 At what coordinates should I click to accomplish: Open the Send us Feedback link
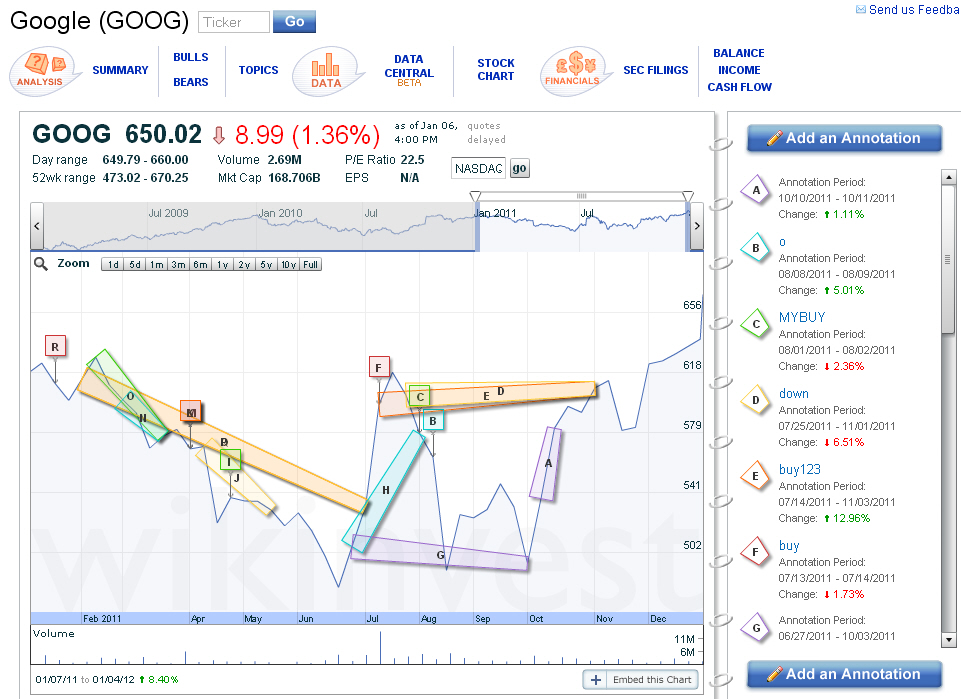[x=914, y=9]
